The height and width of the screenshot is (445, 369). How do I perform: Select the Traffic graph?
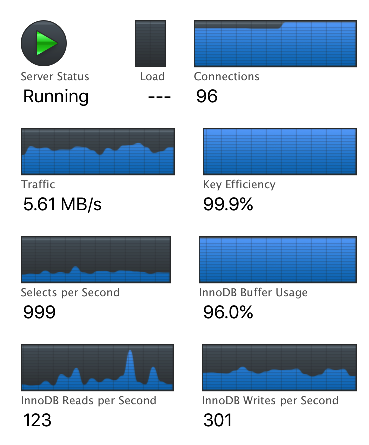pos(98,151)
